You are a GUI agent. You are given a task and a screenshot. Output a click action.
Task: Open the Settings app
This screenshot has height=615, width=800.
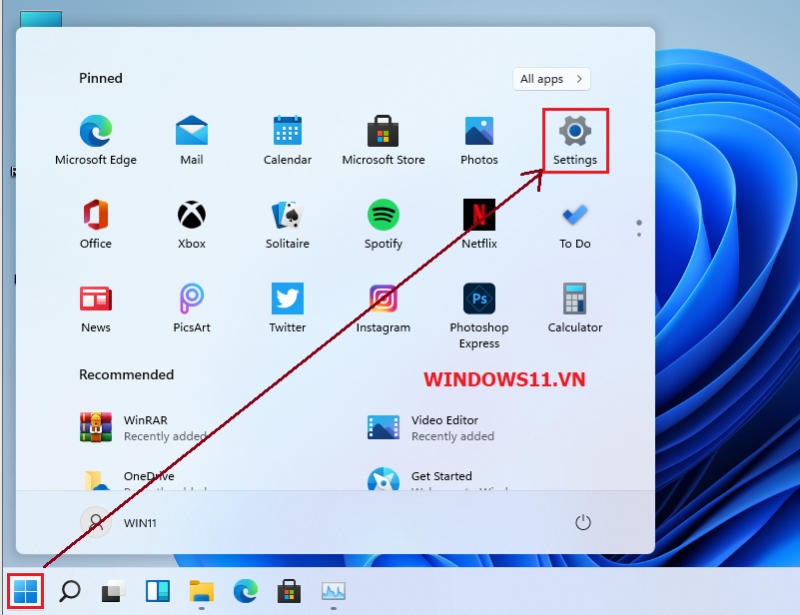[575, 140]
